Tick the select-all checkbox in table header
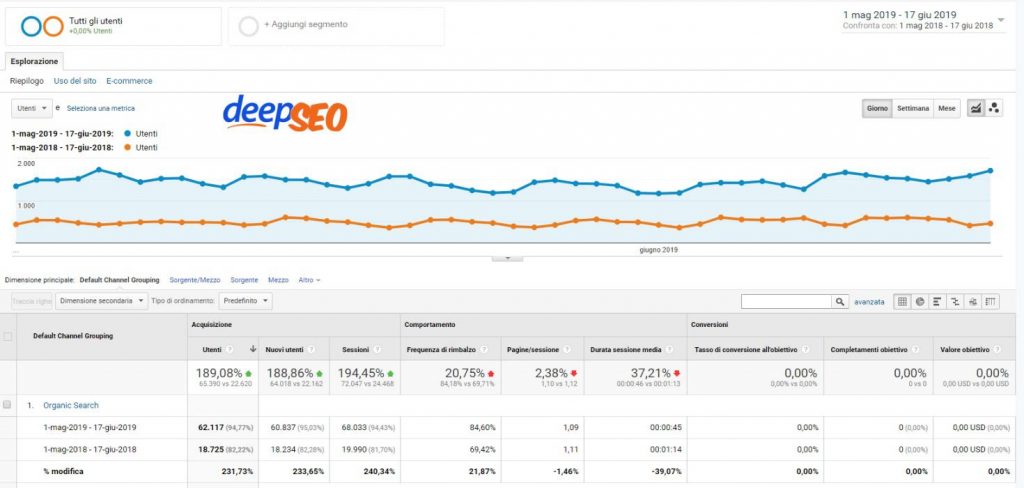 (8, 337)
